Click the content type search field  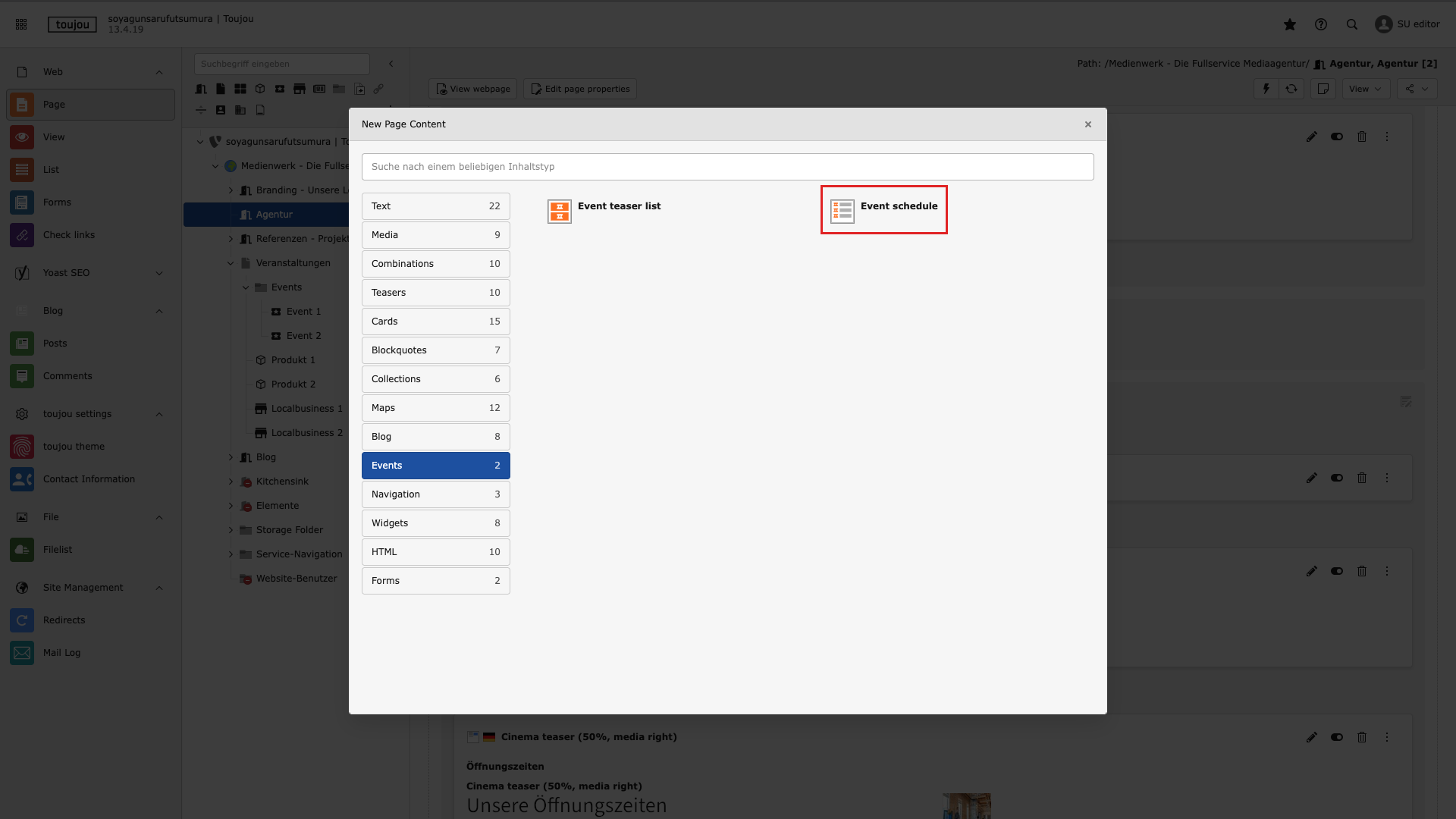[727, 167]
